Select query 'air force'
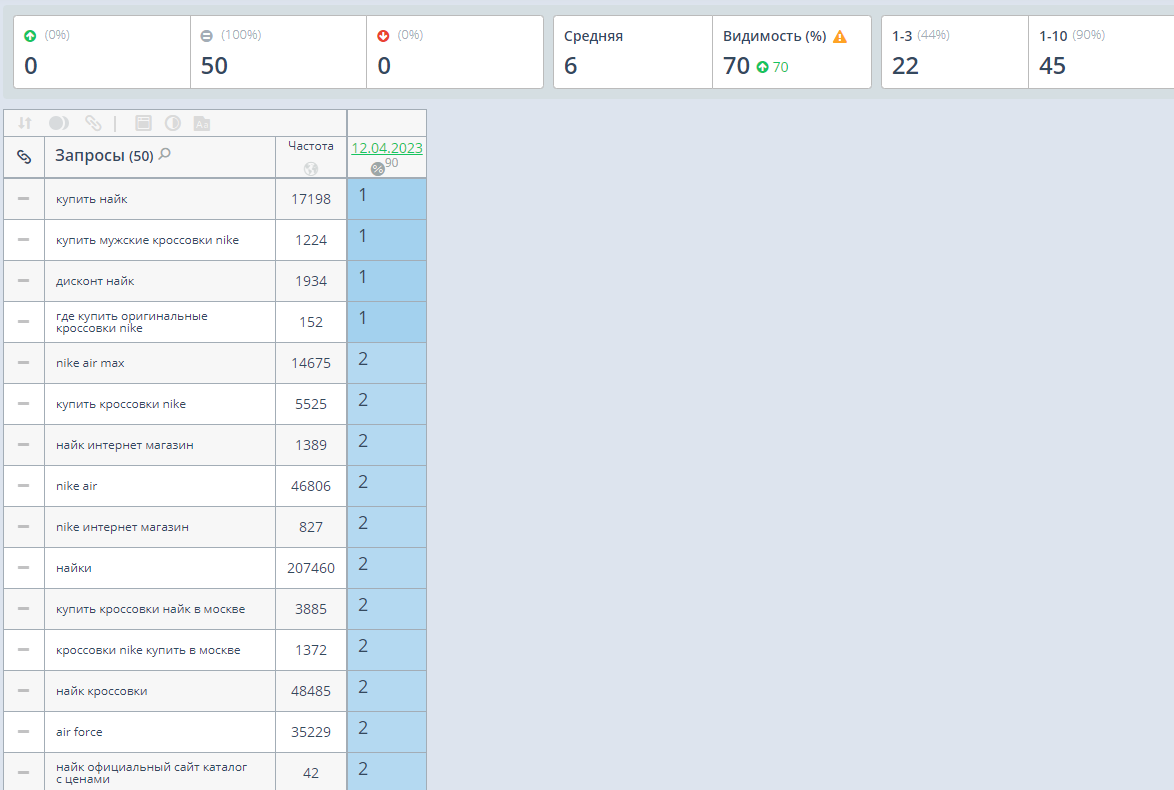This screenshot has height=790, width=1174. point(79,732)
